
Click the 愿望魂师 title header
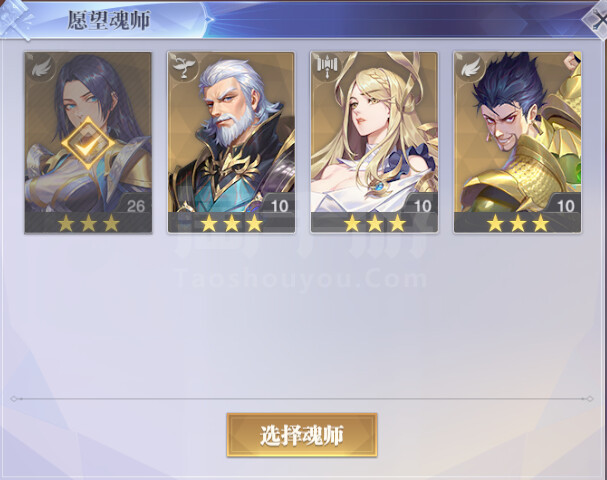coord(109,20)
